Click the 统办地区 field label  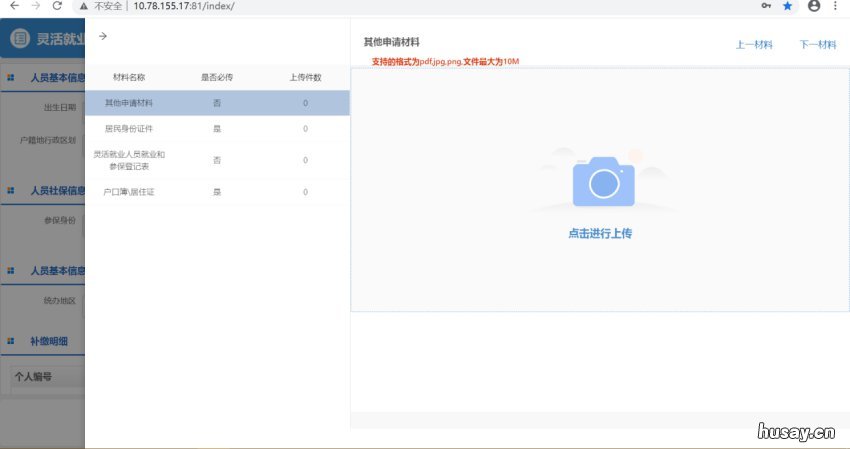coord(60,300)
